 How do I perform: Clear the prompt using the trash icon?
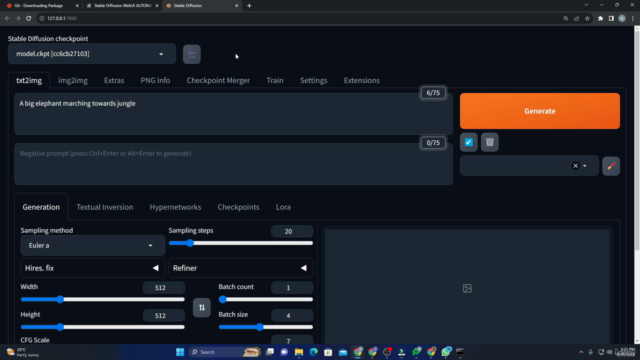pos(489,142)
